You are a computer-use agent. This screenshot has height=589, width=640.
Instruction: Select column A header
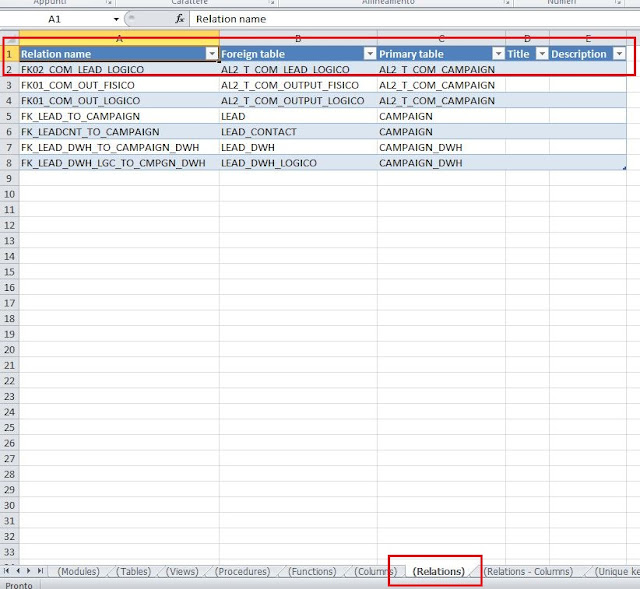point(119,40)
